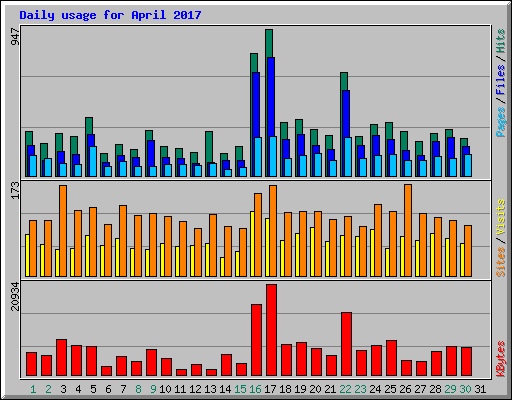512x400 pixels.
Task: Click day 21 on the x-axis
Action: [330, 389]
